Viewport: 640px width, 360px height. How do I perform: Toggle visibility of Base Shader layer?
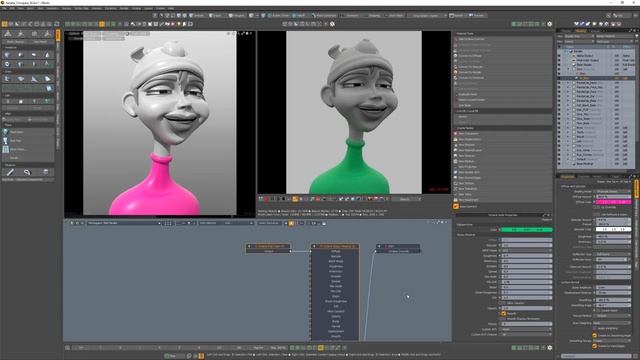click(x=559, y=65)
